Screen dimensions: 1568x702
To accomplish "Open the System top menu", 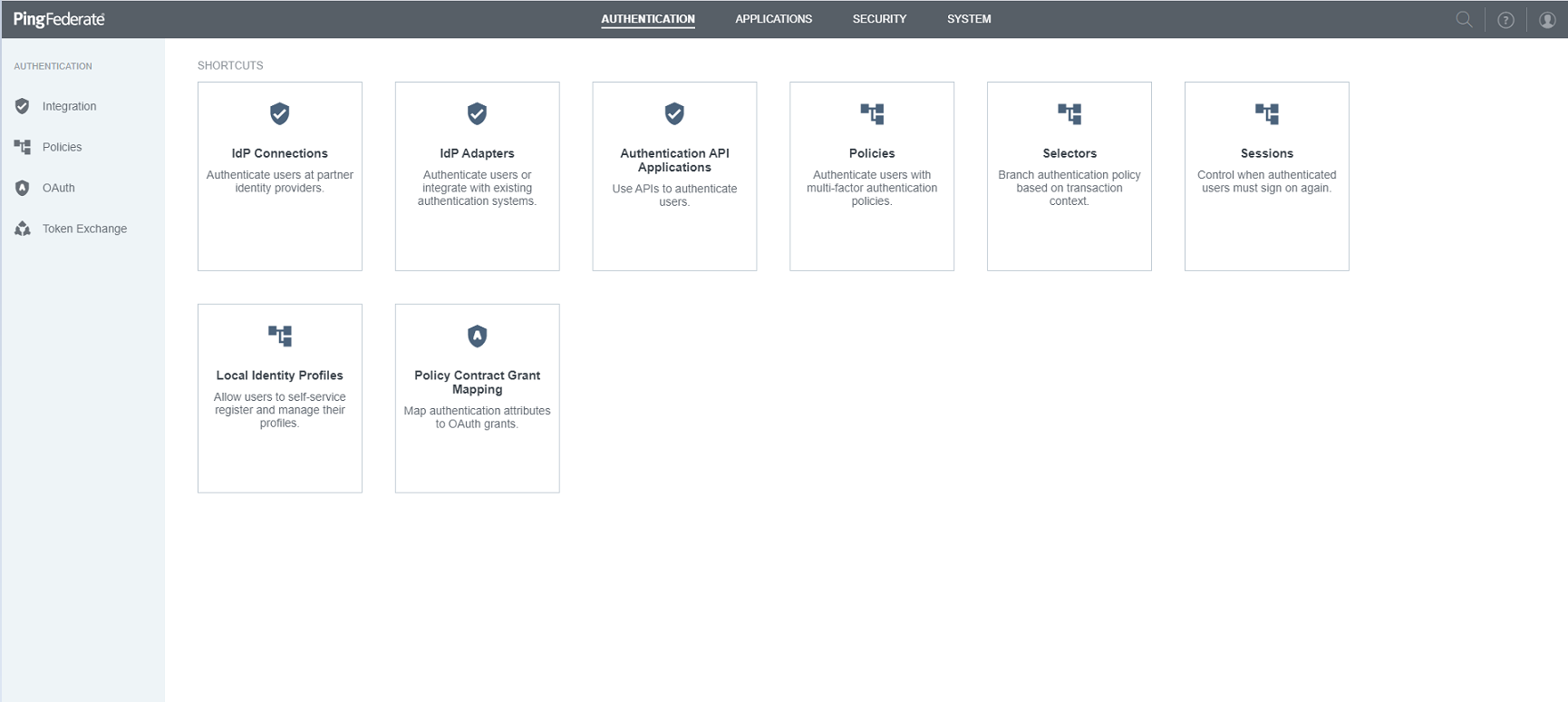I will click(969, 19).
